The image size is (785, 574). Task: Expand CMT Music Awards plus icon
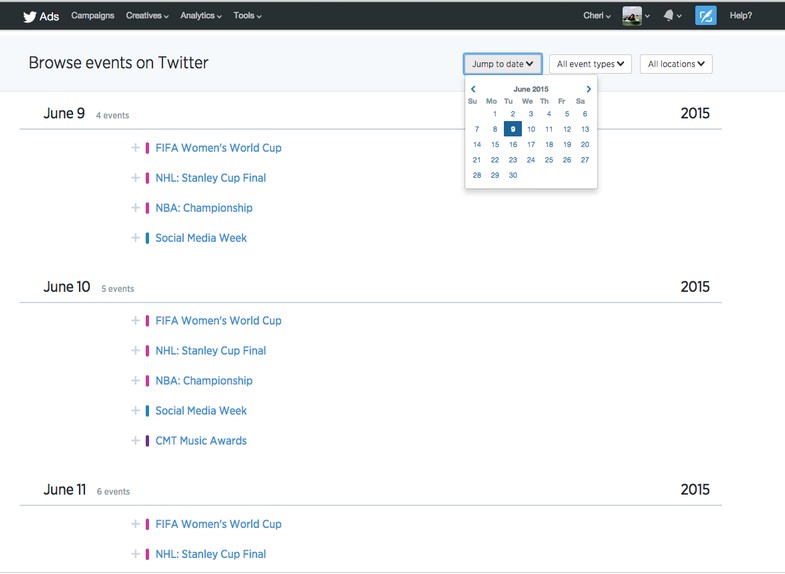pos(135,440)
